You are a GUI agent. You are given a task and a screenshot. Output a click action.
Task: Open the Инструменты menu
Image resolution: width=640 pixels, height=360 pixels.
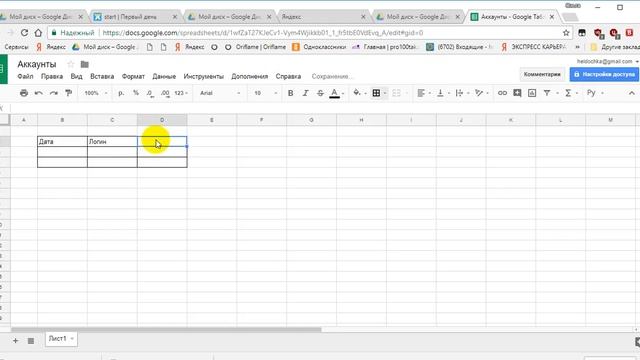coord(204,76)
